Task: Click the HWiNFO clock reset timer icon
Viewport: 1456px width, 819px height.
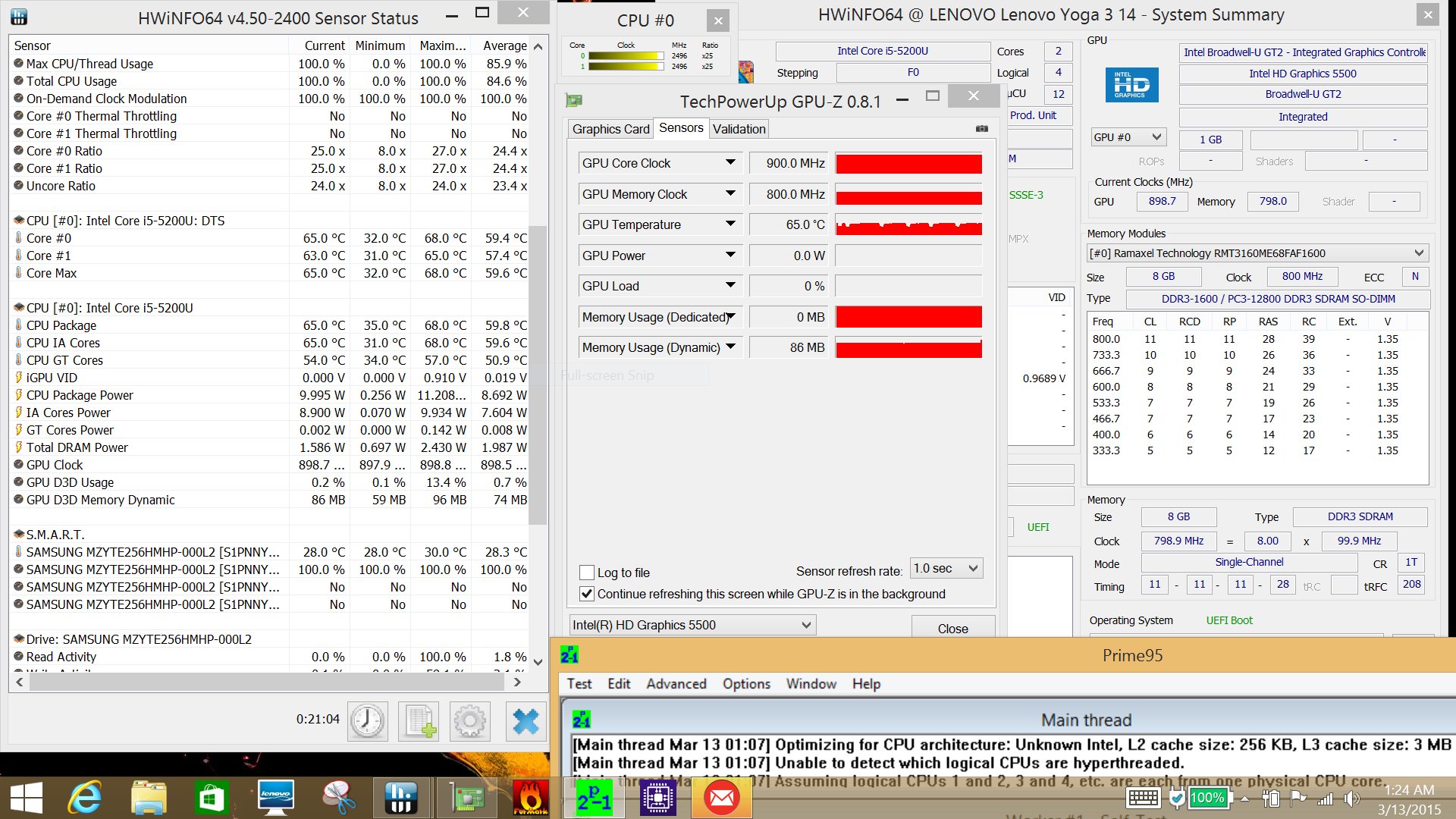Action: [368, 720]
